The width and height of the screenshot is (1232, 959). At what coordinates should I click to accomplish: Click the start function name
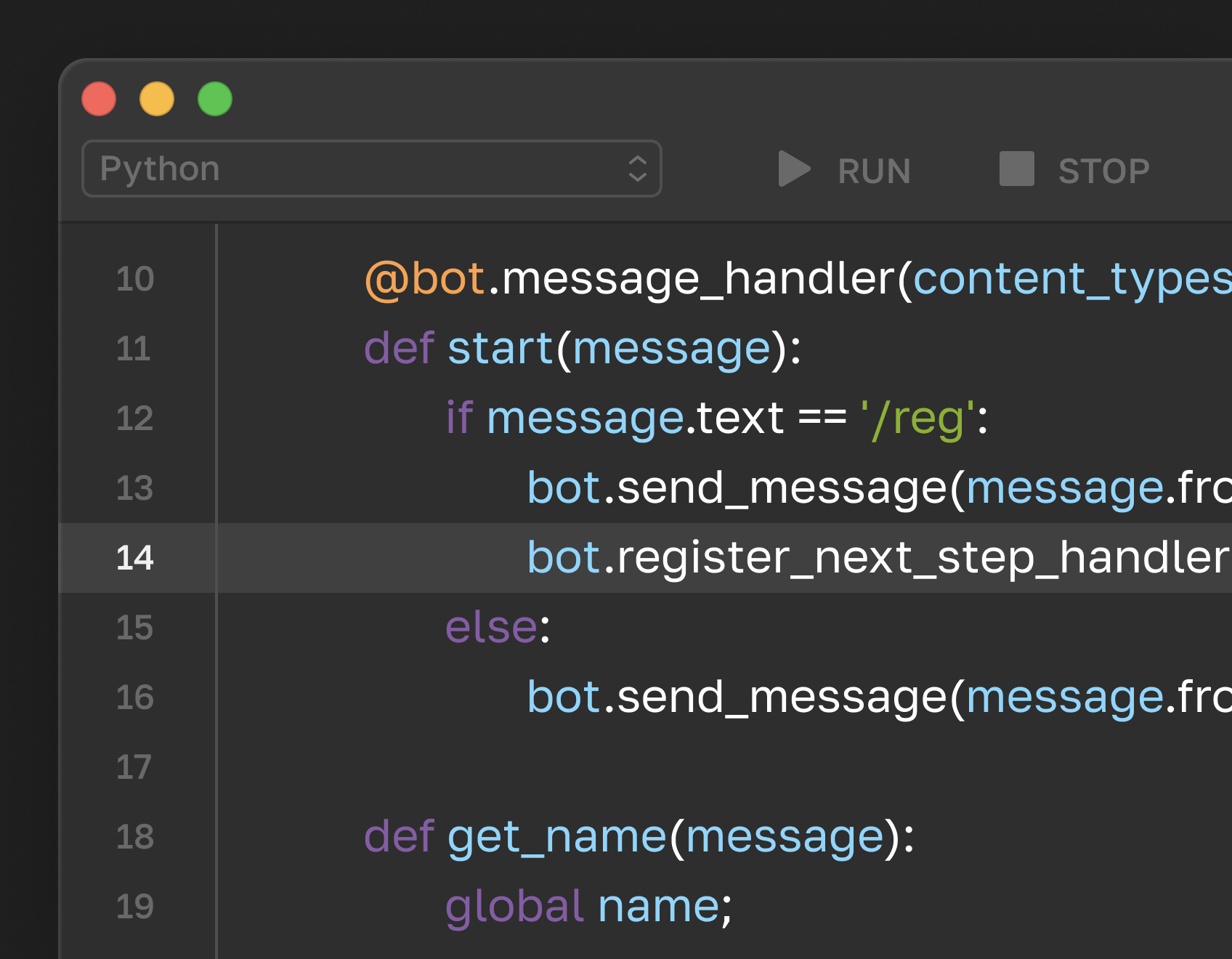point(500,349)
